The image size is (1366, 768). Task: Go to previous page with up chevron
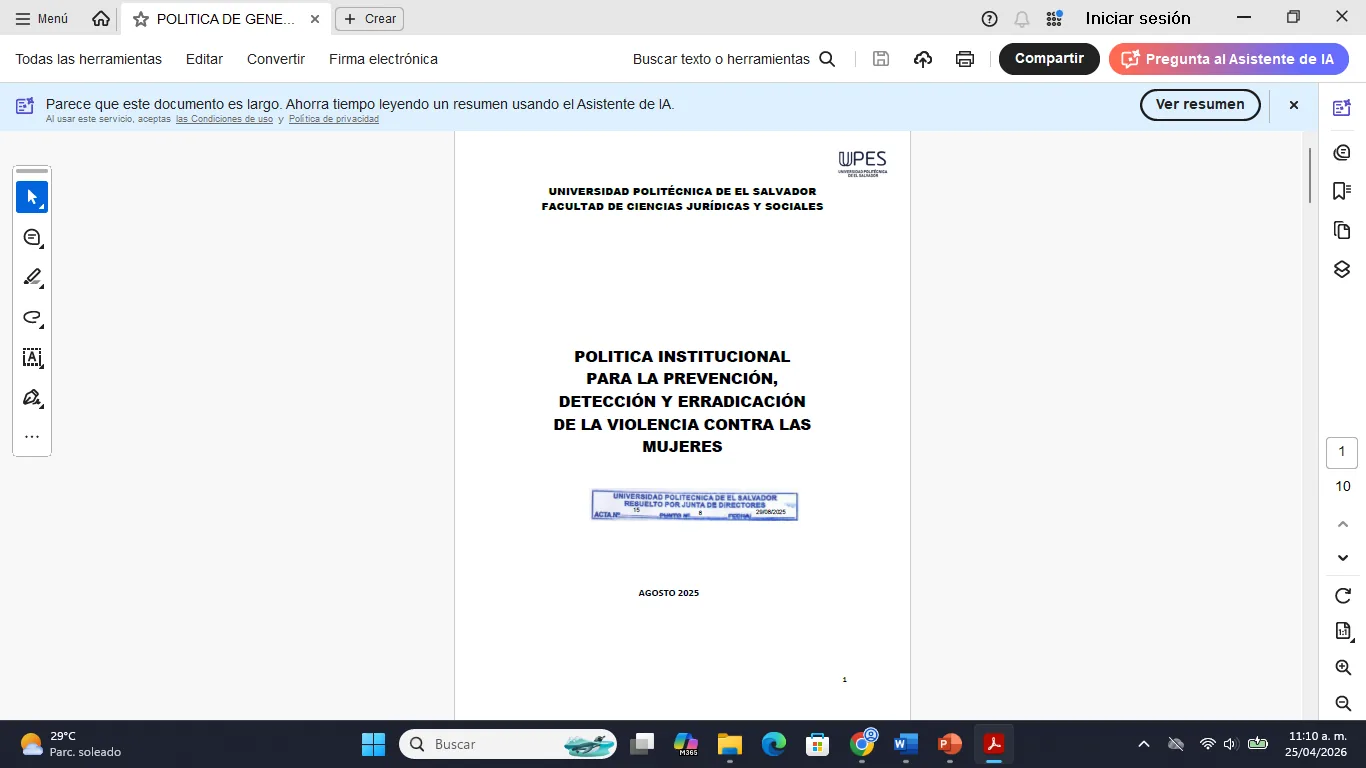[x=1343, y=524]
